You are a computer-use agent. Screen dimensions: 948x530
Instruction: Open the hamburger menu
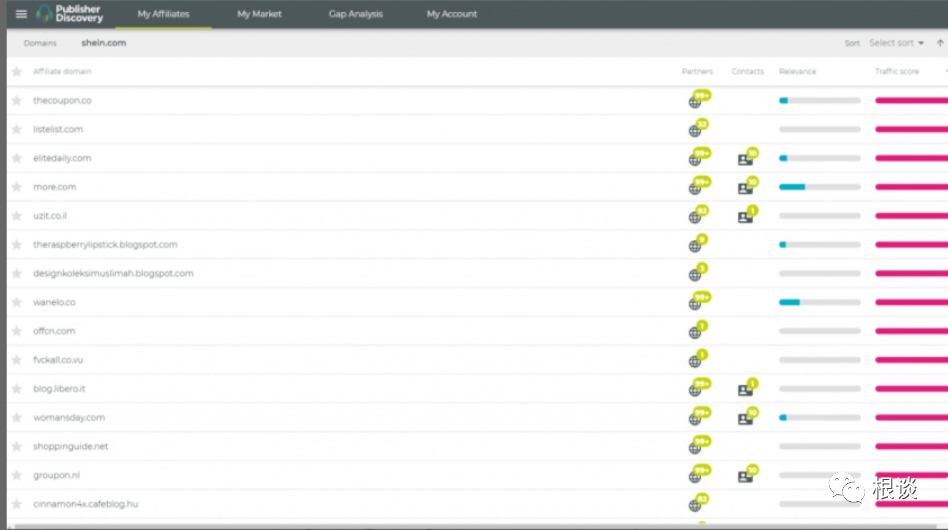point(21,14)
